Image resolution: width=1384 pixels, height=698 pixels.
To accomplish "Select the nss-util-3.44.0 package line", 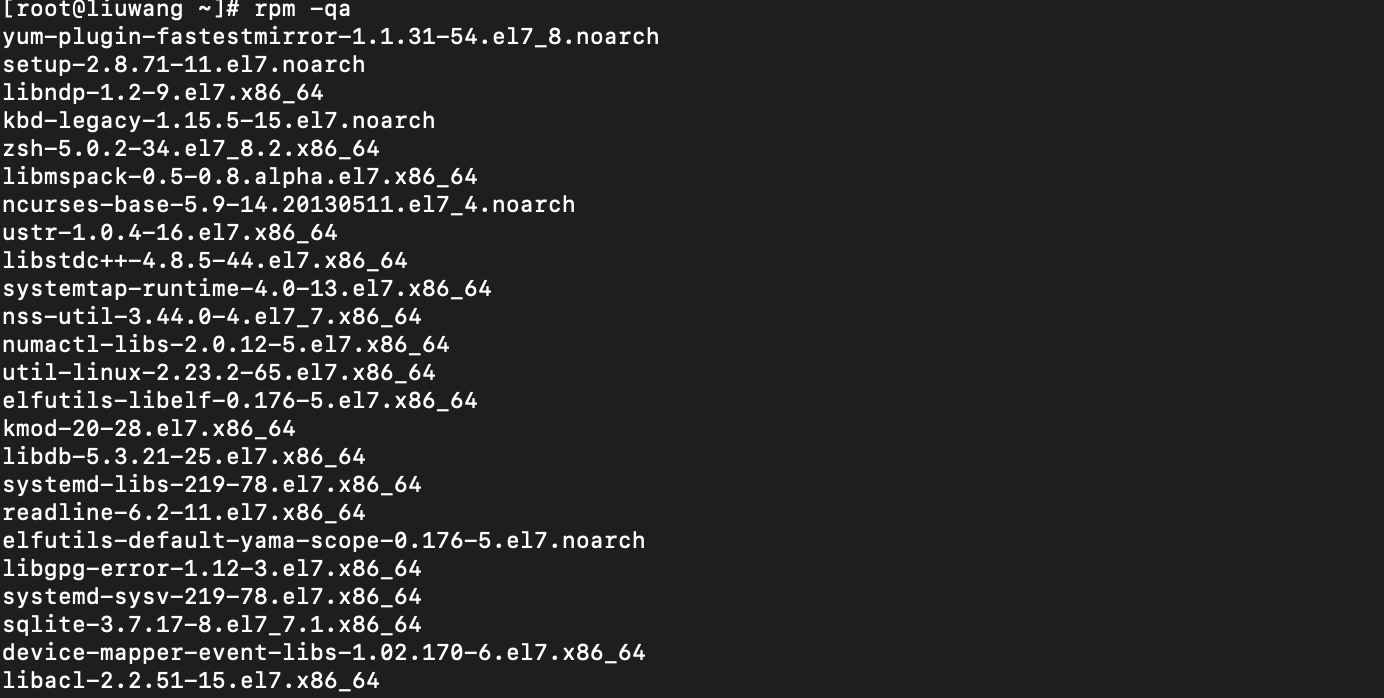I will 211,317.
